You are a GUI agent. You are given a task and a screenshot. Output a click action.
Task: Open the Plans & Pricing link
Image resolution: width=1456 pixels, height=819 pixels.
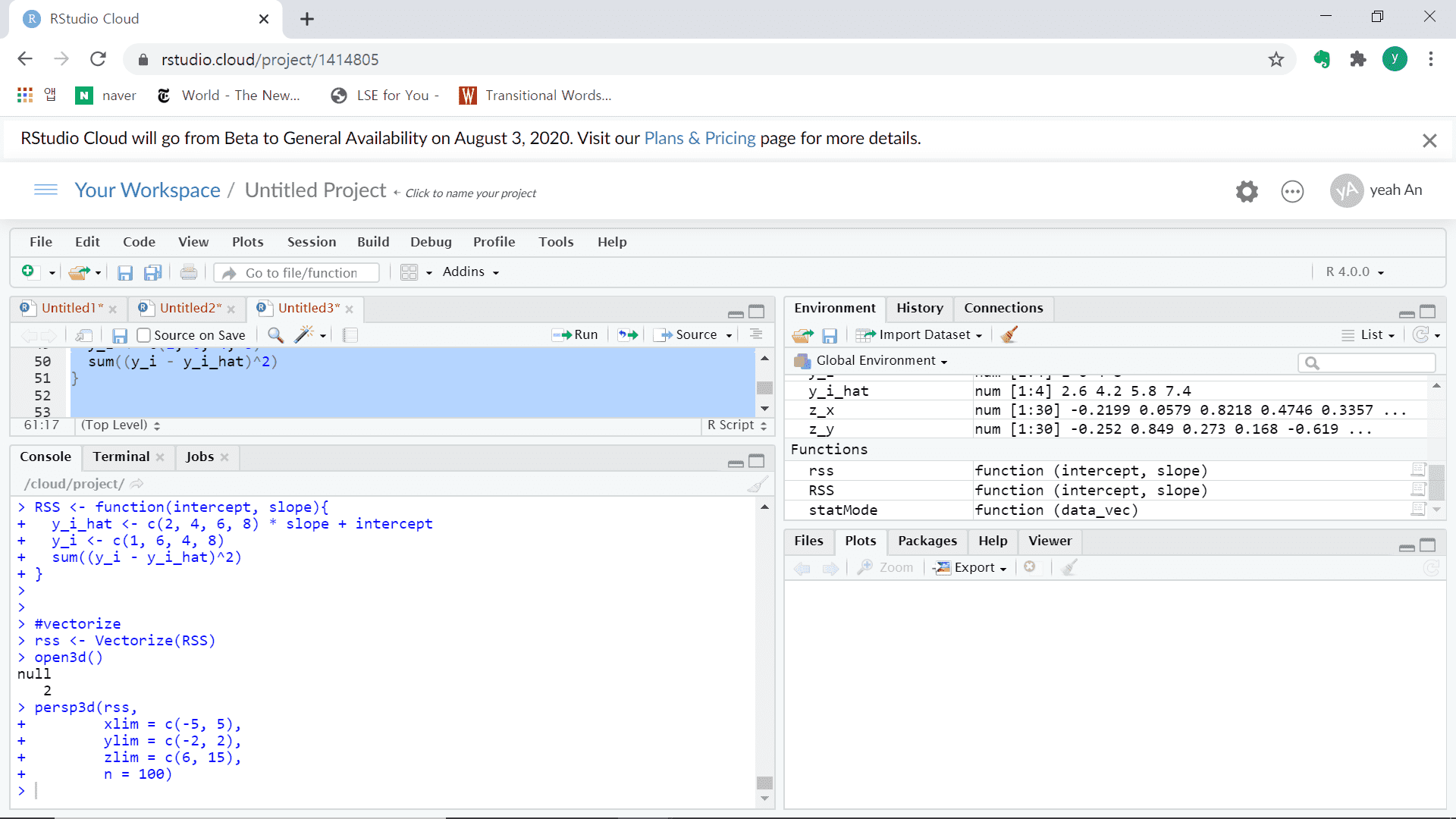[699, 138]
